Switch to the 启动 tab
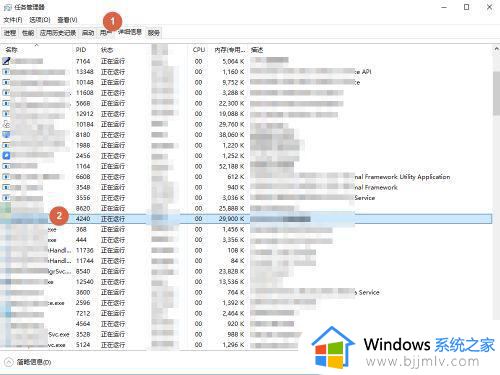The width and height of the screenshot is (500, 375). tap(88, 33)
